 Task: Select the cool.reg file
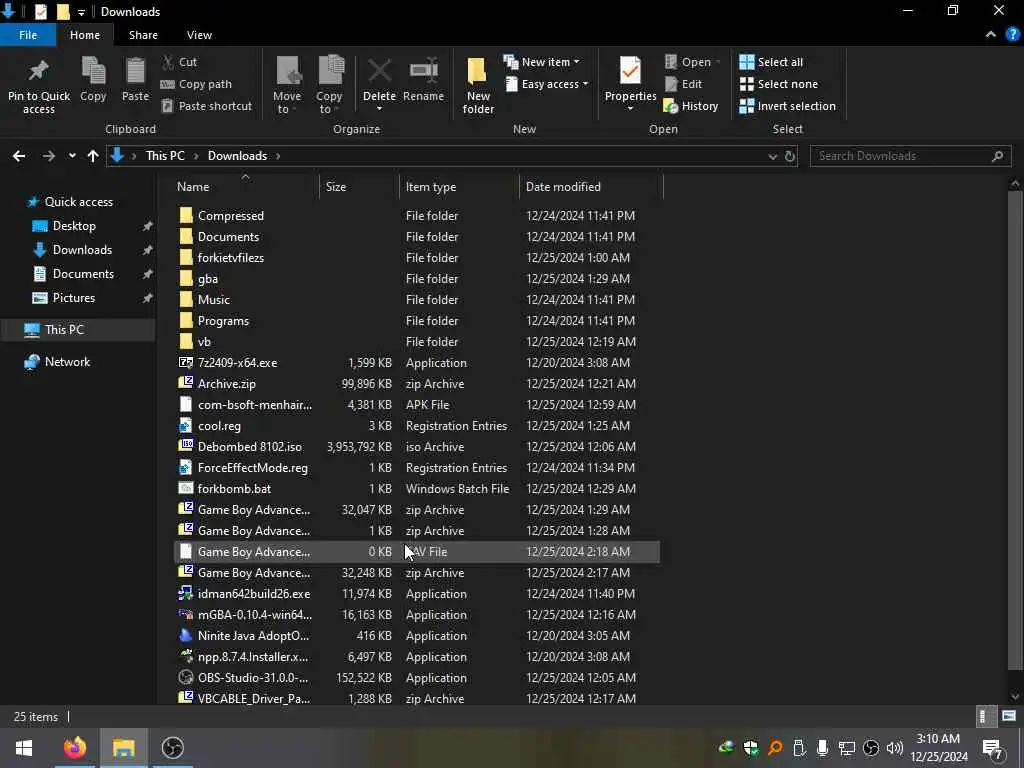tap(417, 426)
